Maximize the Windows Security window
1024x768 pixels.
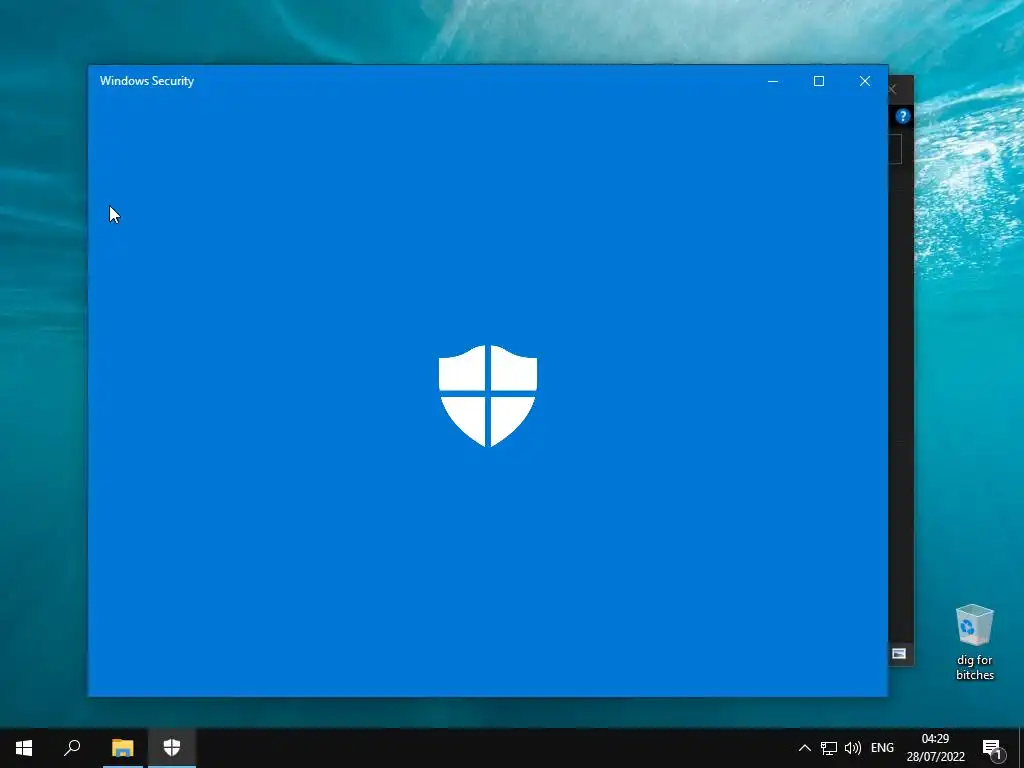819,81
